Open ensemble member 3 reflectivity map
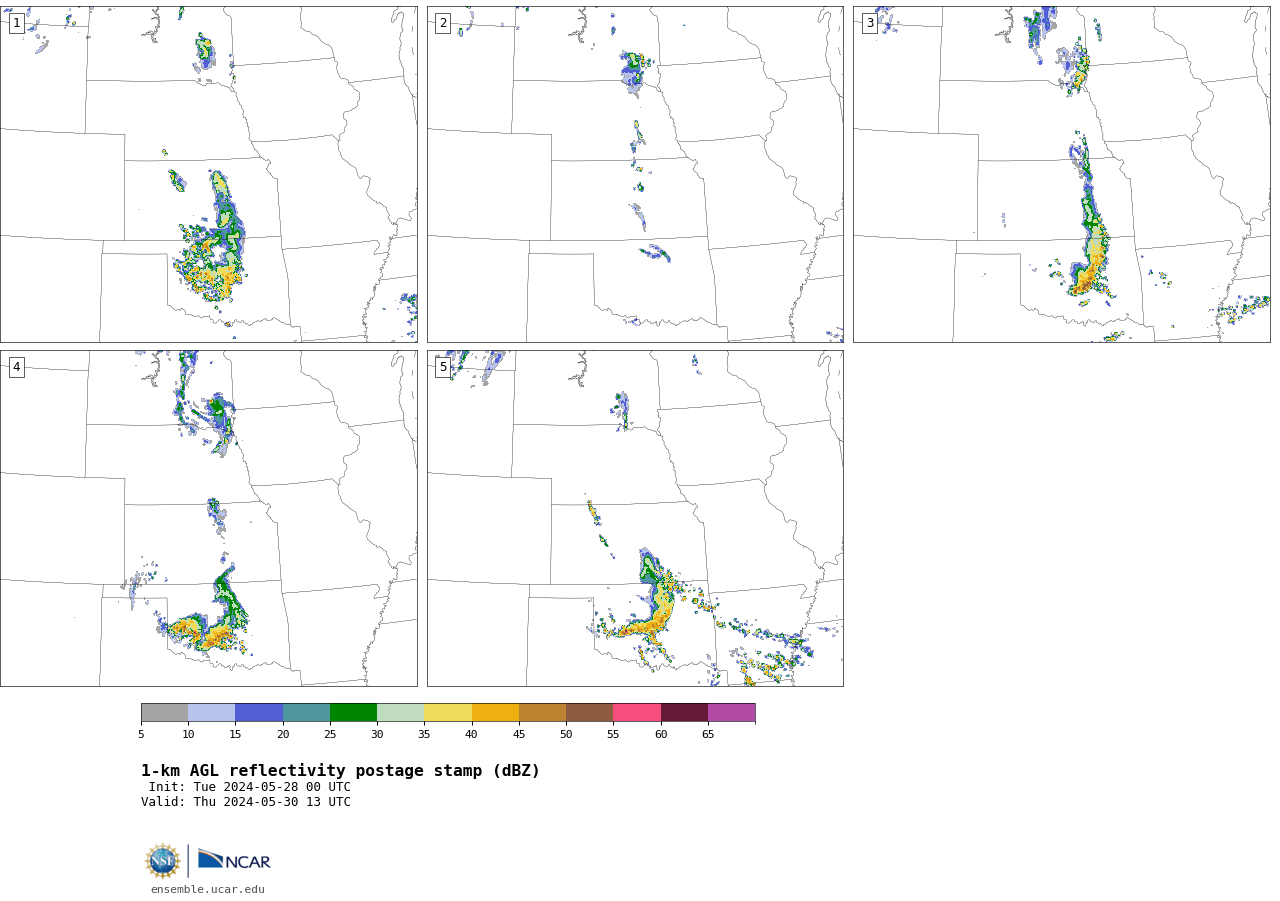This screenshot has height=901, width=1280. coord(1062,175)
